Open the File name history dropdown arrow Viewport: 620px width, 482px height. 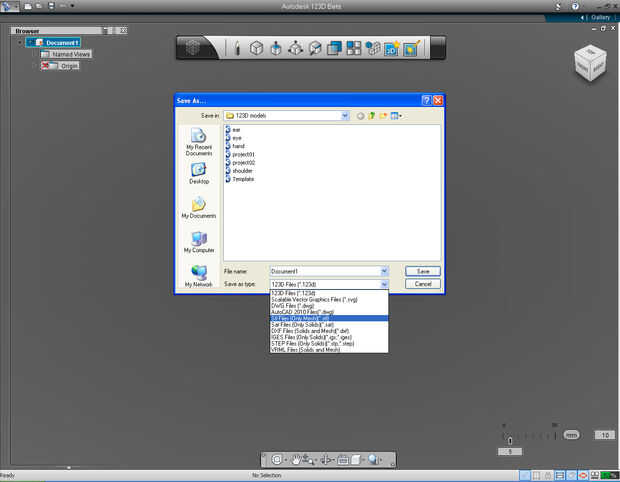click(384, 271)
